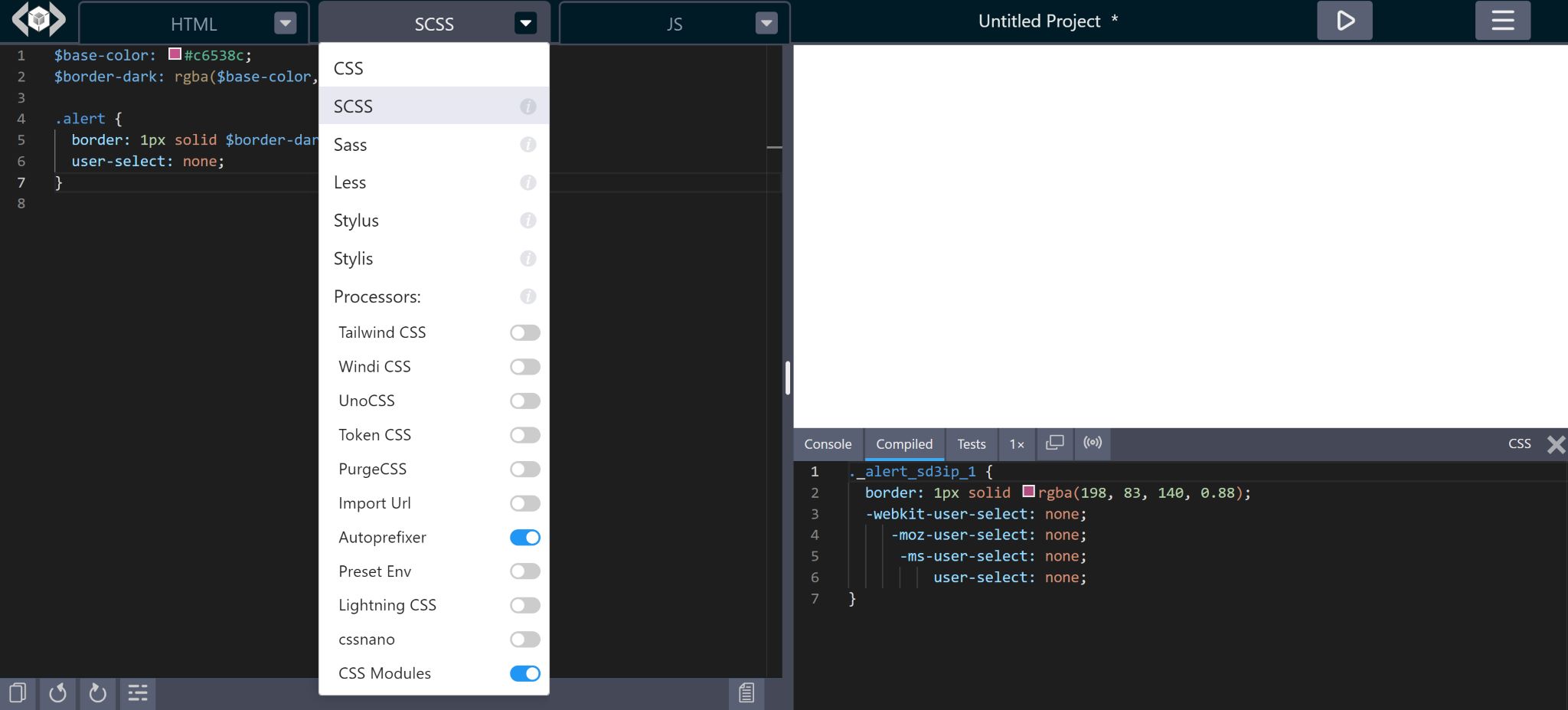Enable the Tailwind CSS toggle
Screen dimensions: 1568x710
pos(525,332)
